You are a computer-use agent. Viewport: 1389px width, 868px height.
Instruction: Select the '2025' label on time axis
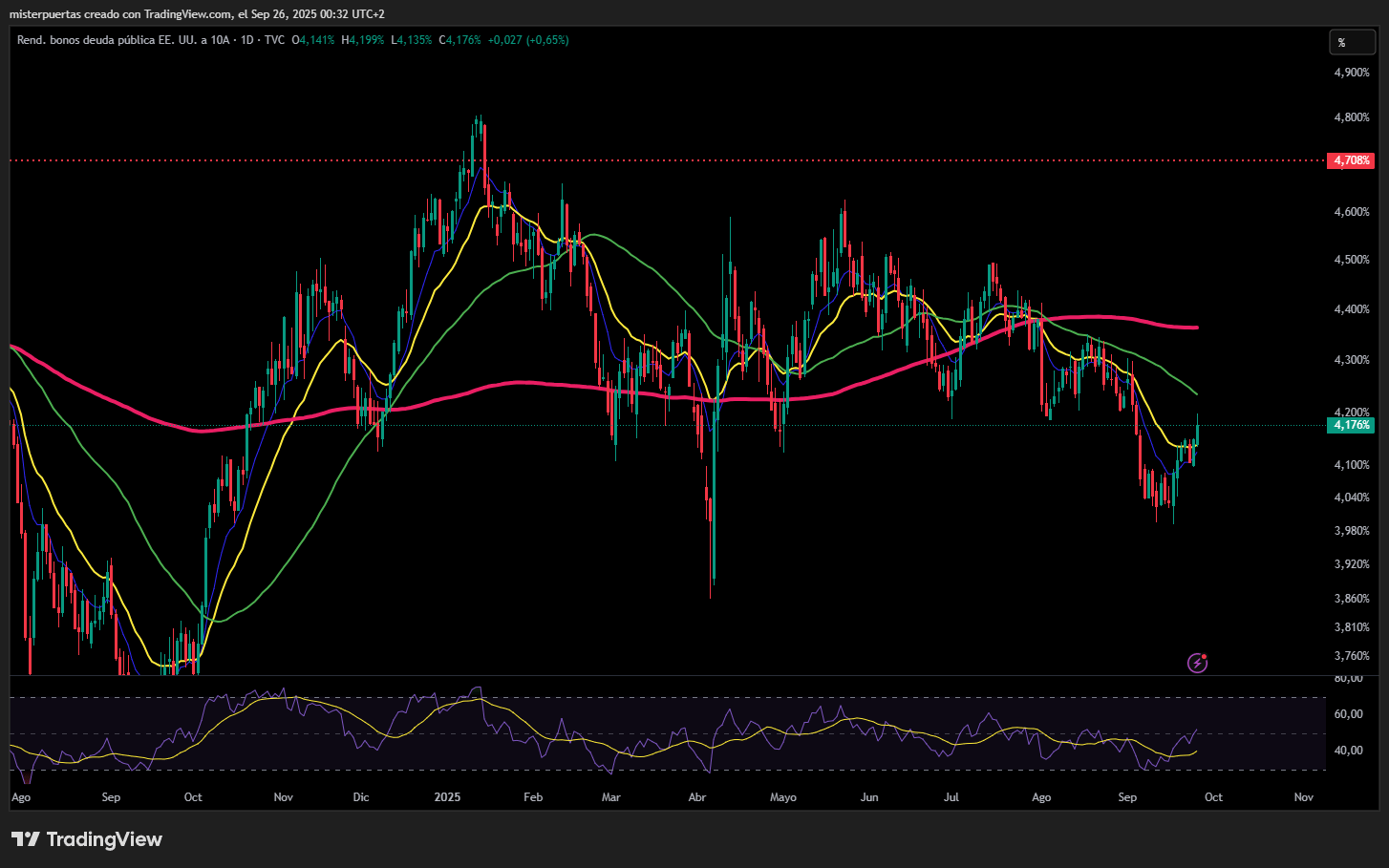pyautogui.click(x=447, y=797)
